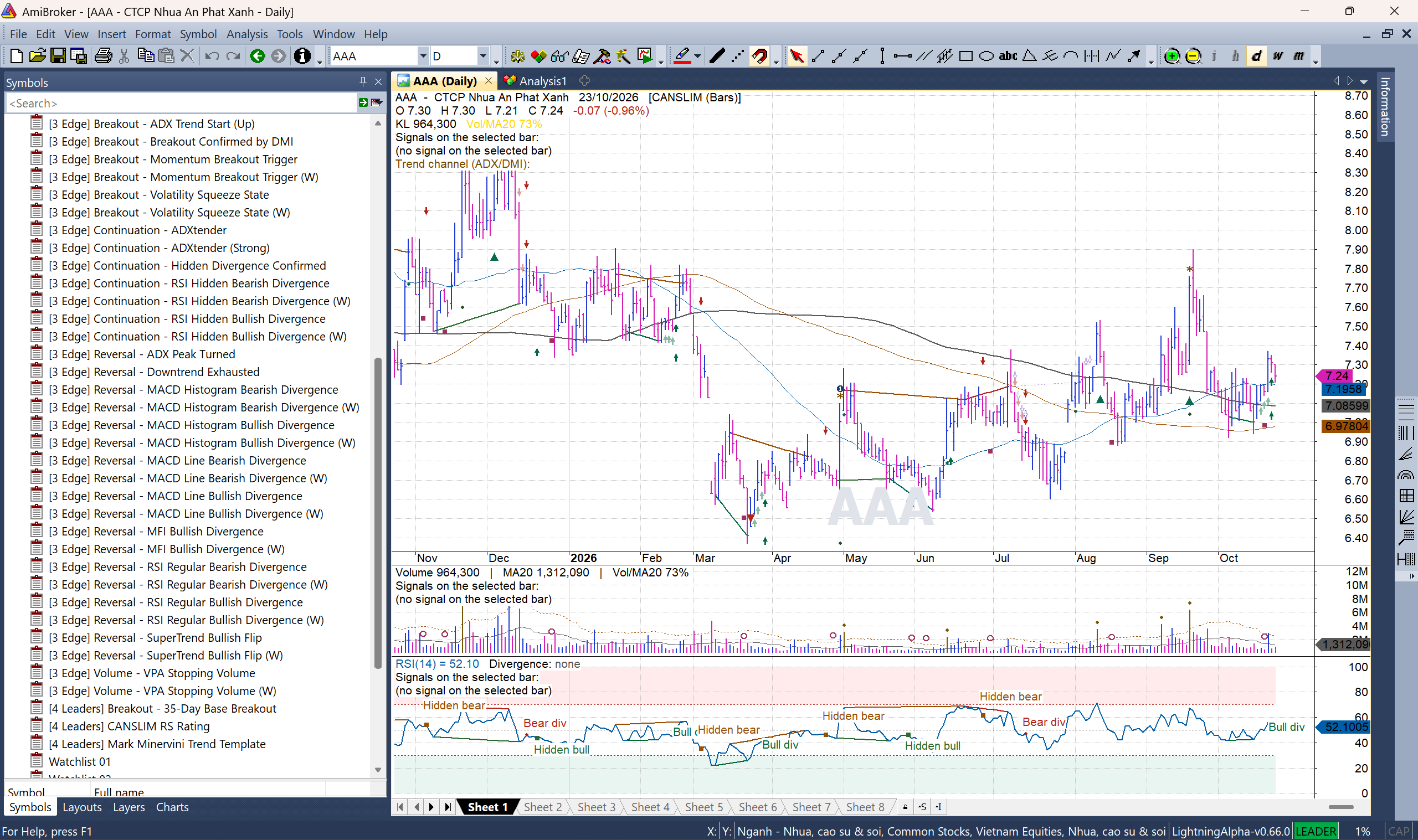
Task: Click the pen line color swatch
Action: click(682, 56)
